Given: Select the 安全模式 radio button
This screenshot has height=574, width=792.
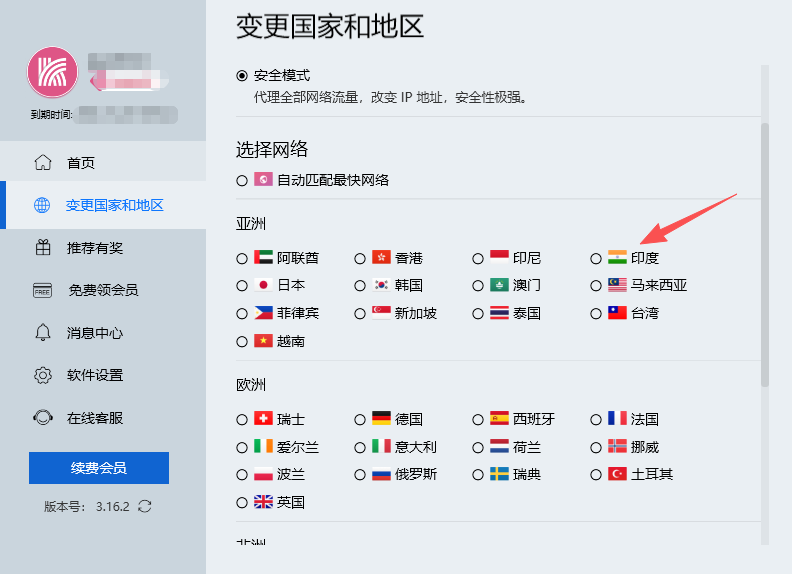Looking at the screenshot, I should click(242, 75).
